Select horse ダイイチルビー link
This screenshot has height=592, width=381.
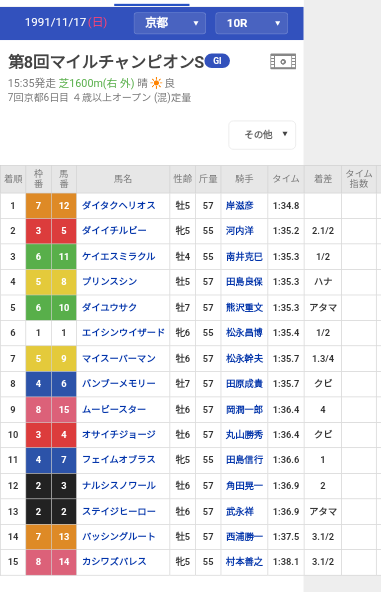114,231
